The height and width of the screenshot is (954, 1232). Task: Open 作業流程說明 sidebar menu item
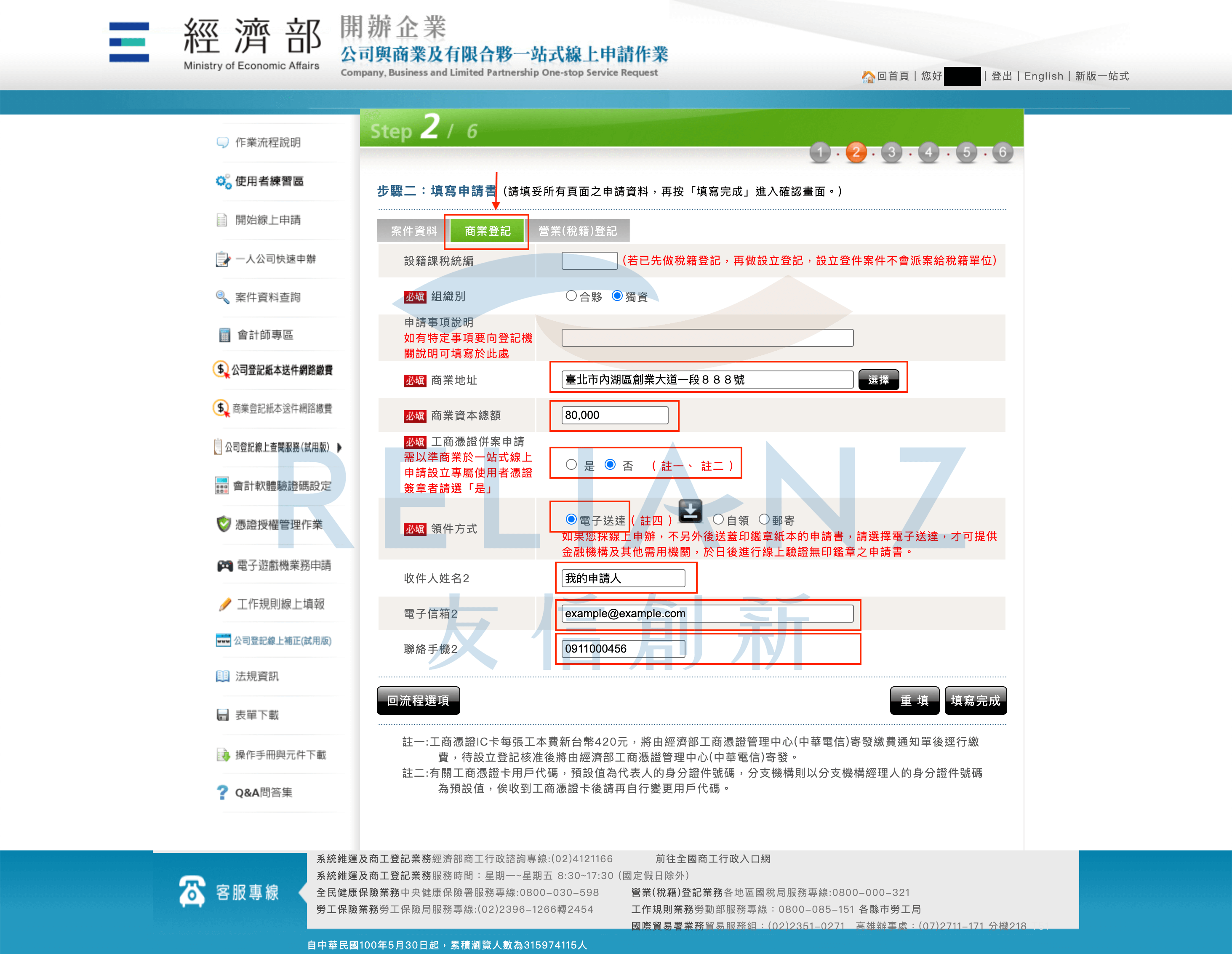coord(268,143)
